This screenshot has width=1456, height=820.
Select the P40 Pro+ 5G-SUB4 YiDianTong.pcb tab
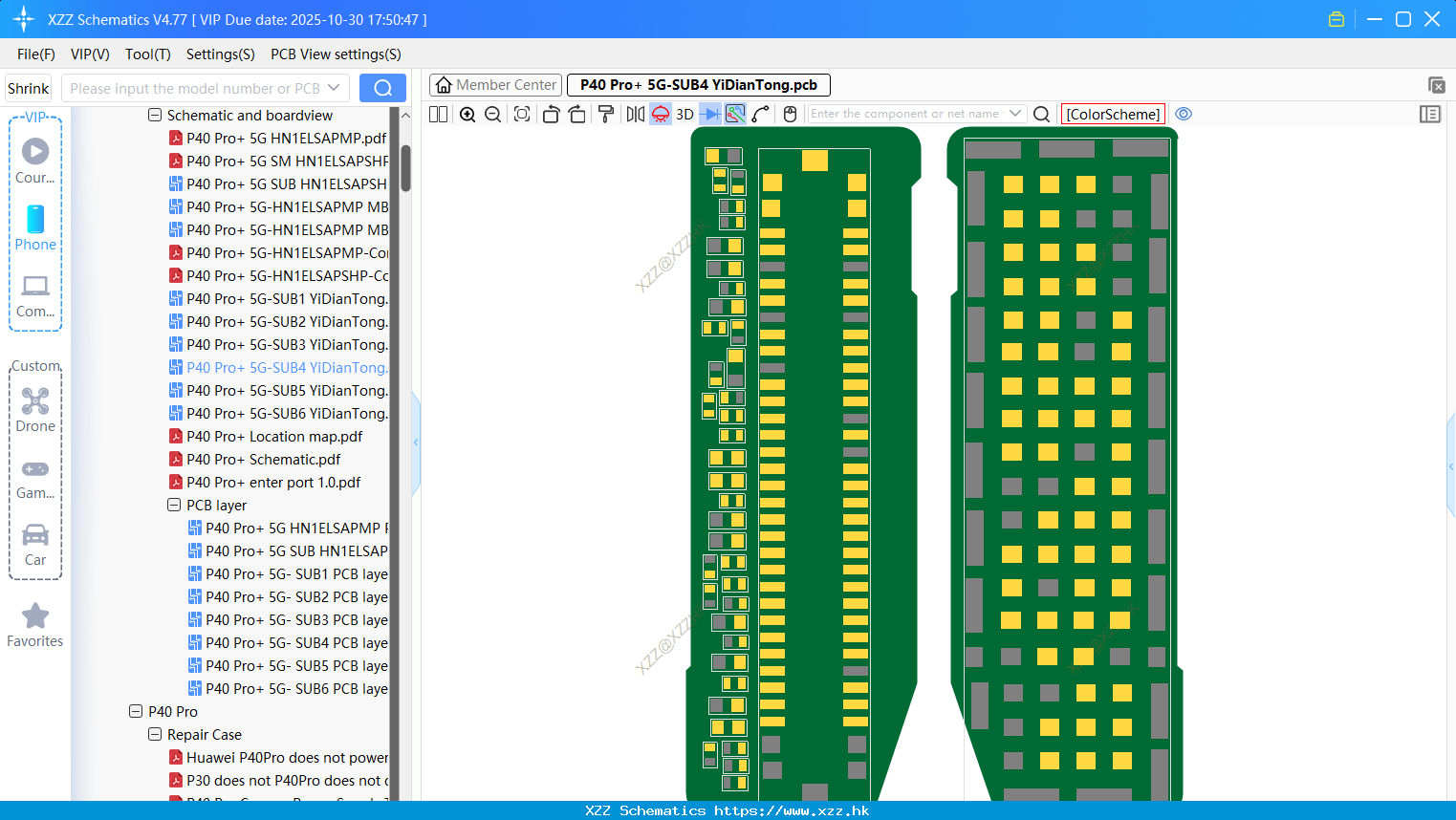pyautogui.click(x=699, y=85)
